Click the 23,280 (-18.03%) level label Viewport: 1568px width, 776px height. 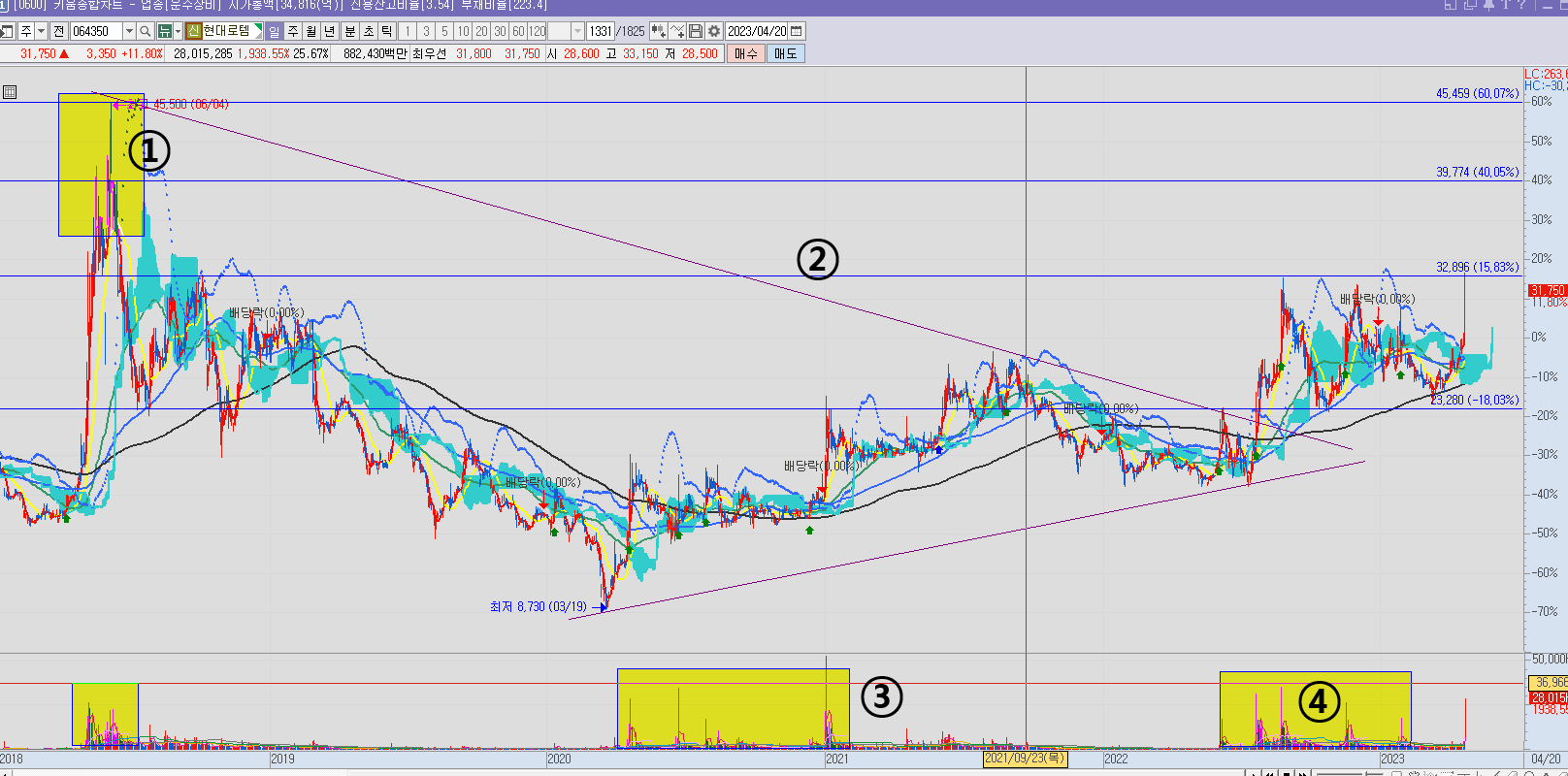point(1475,400)
